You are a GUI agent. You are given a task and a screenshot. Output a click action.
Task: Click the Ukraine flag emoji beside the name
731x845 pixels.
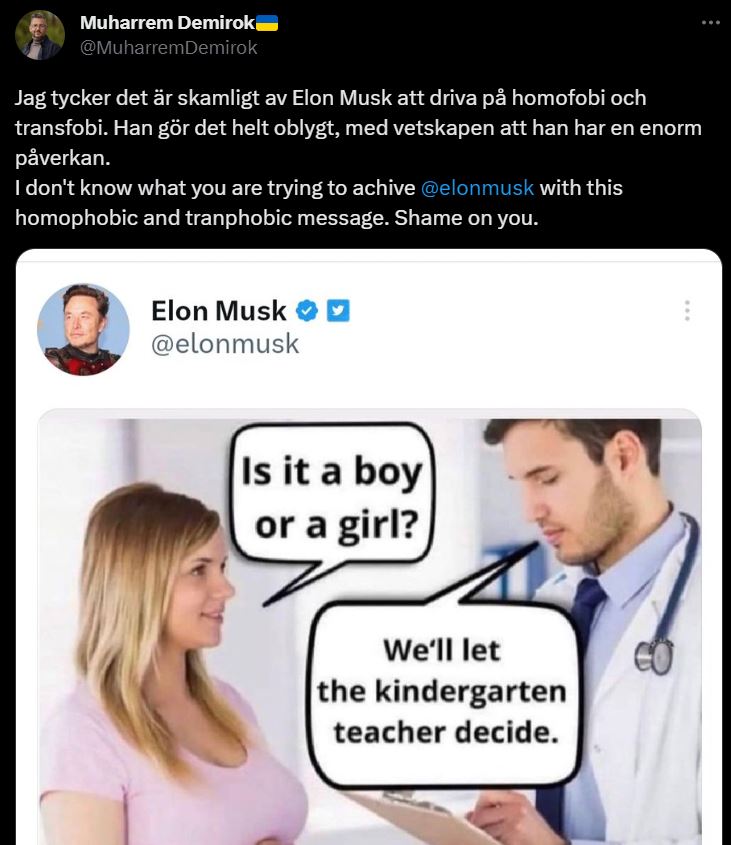[267, 23]
